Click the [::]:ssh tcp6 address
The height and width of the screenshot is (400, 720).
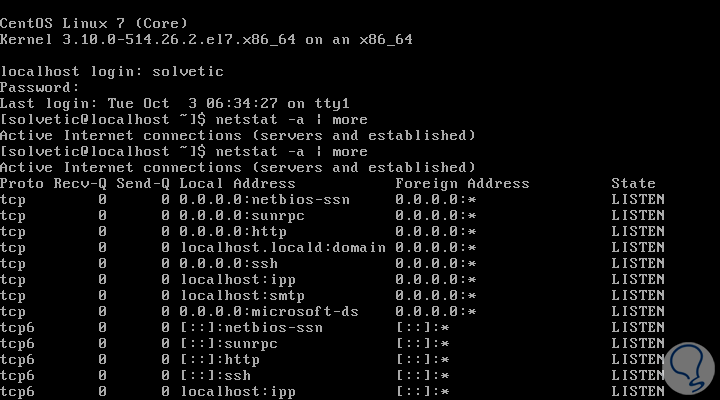tap(216, 375)
